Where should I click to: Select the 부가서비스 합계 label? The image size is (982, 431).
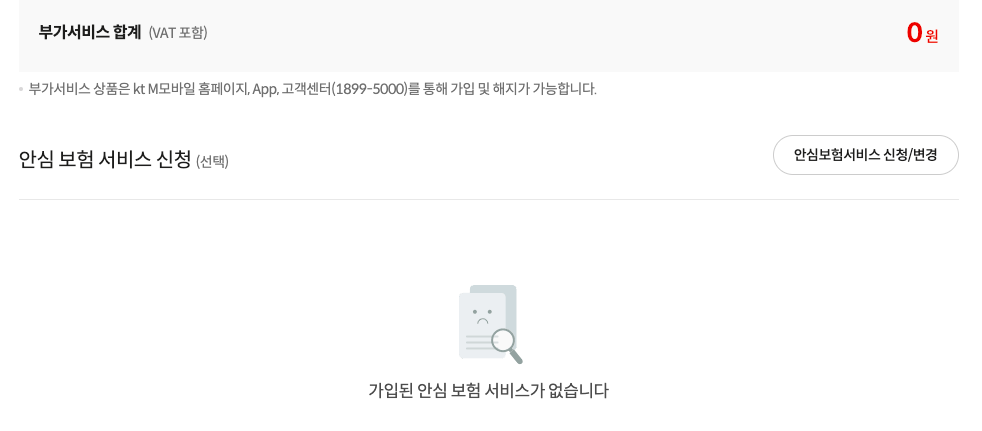point(90,32)
